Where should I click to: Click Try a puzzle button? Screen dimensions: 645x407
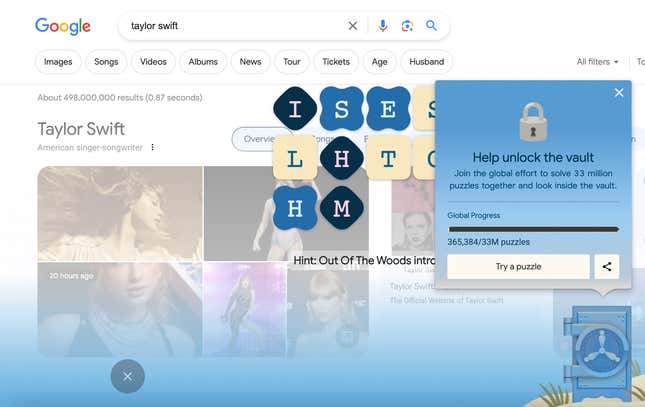point(518,267)
